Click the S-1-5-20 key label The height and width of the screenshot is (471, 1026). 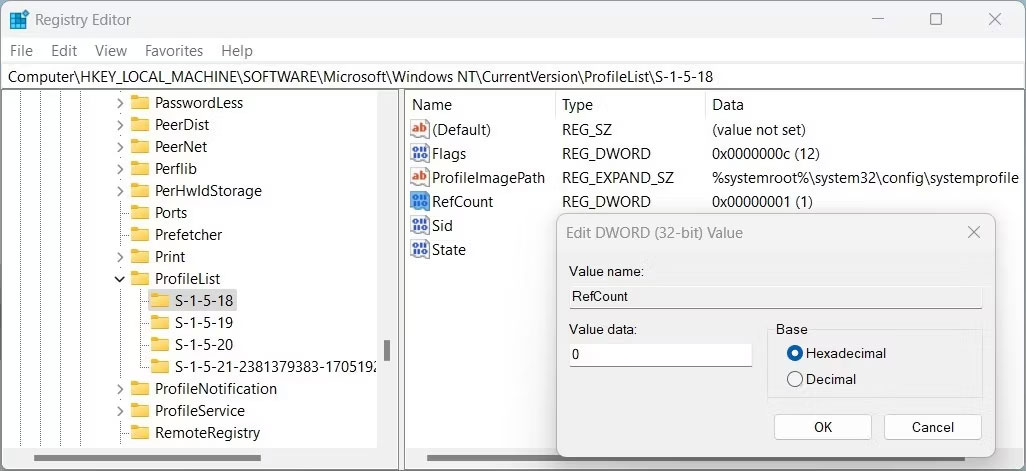[204, 345]
